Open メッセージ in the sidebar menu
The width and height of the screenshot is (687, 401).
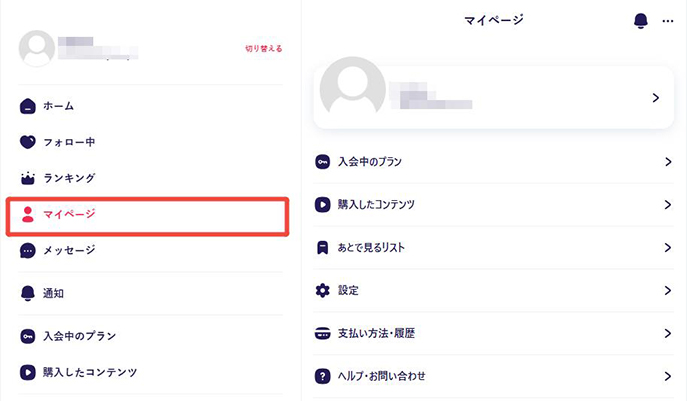[69, 250]
